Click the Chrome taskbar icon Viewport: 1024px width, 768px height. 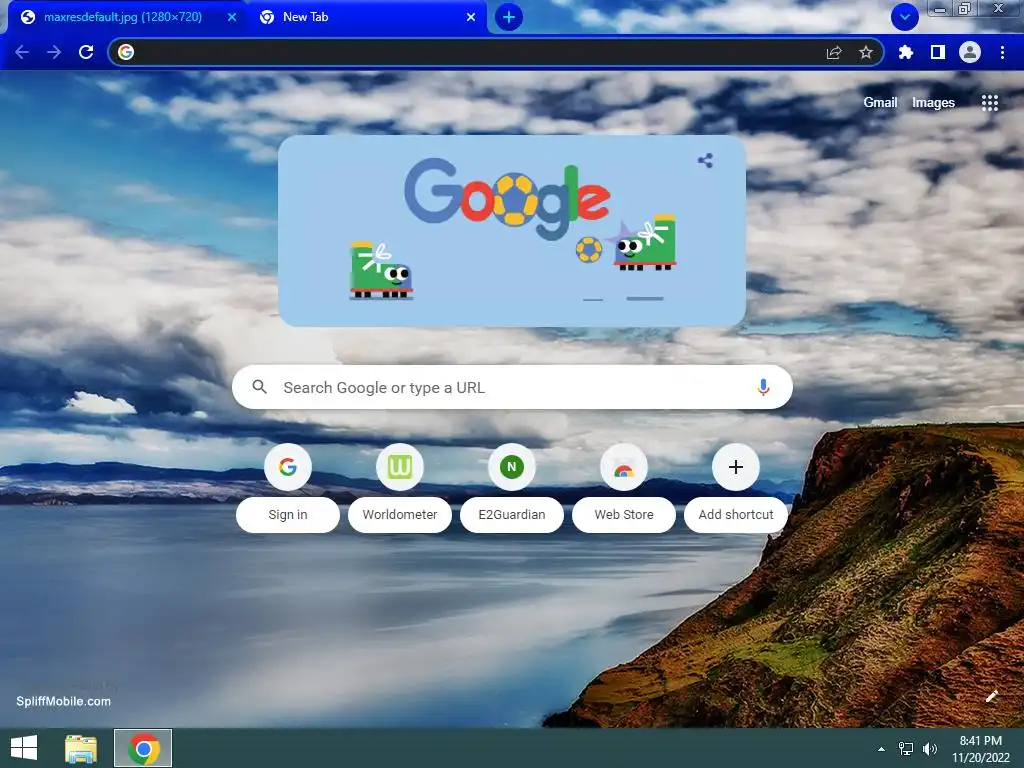tap(143, 748)
